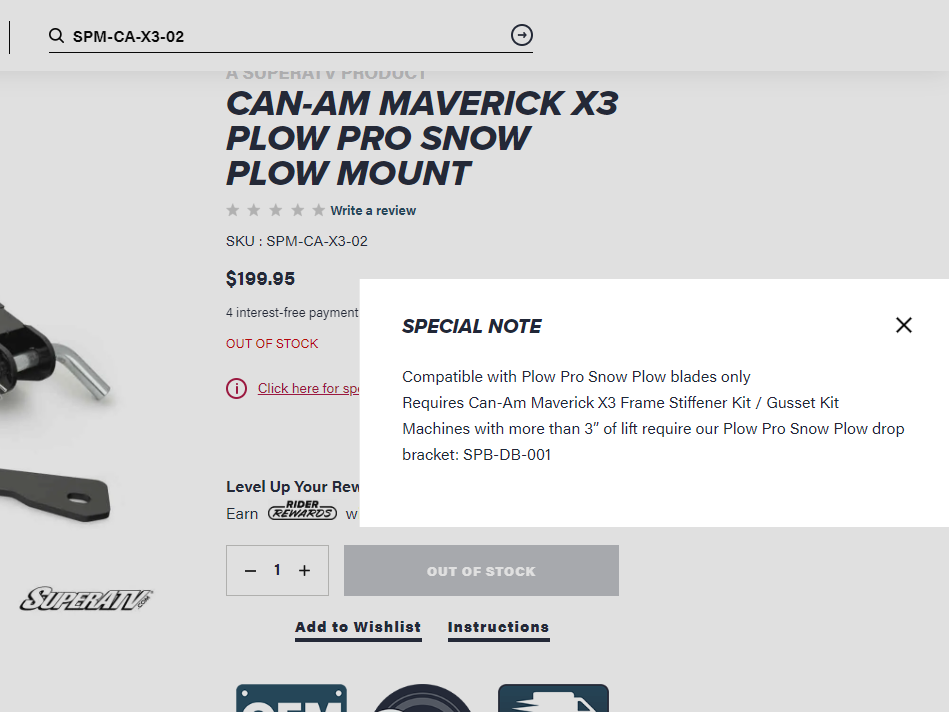Click the SuperATV logo on product image
This screenshot has height=712, width=949.
(x=87, y=599)
